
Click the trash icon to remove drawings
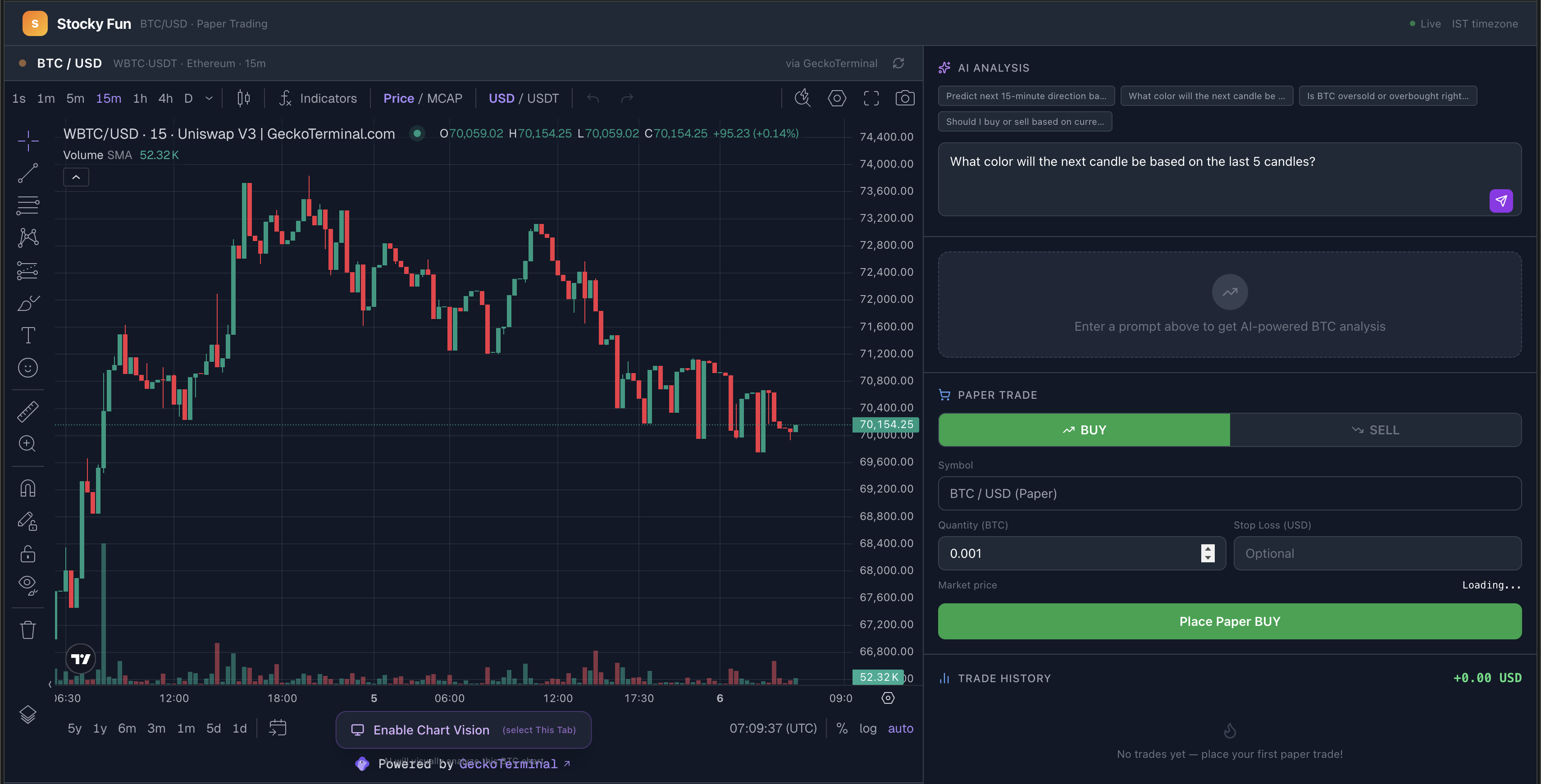(27, 630)
